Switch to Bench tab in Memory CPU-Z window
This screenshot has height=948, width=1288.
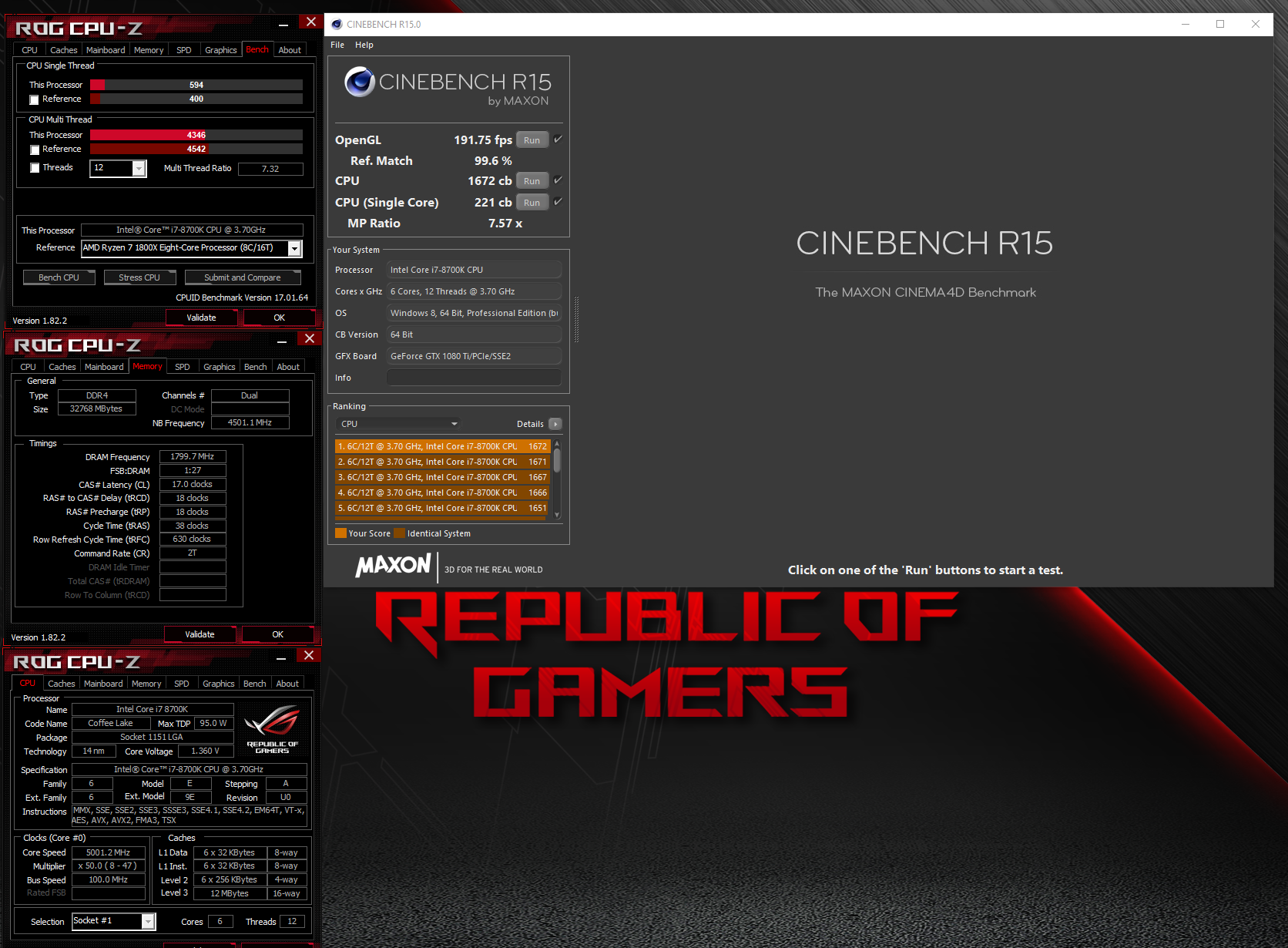(x=256, y=367)
